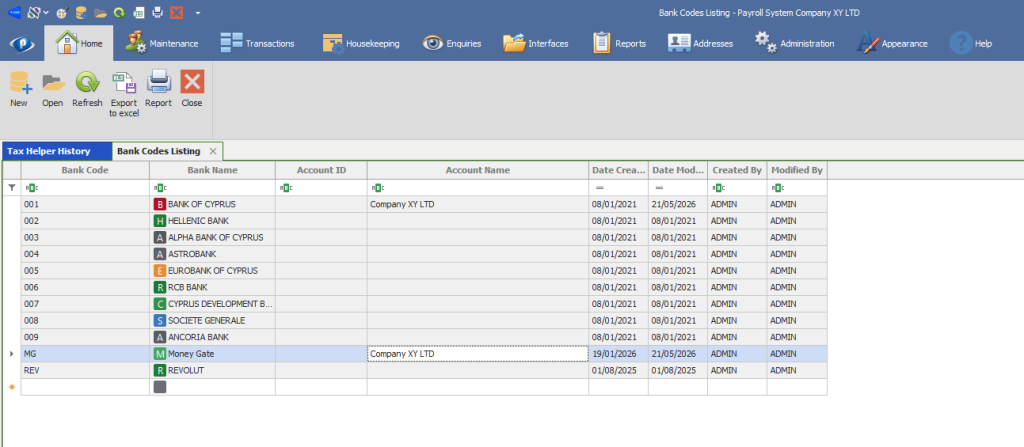Click the small open folder icon in title bar
The width and height of the screenshot is (1024, 447).
pos(100,12)
